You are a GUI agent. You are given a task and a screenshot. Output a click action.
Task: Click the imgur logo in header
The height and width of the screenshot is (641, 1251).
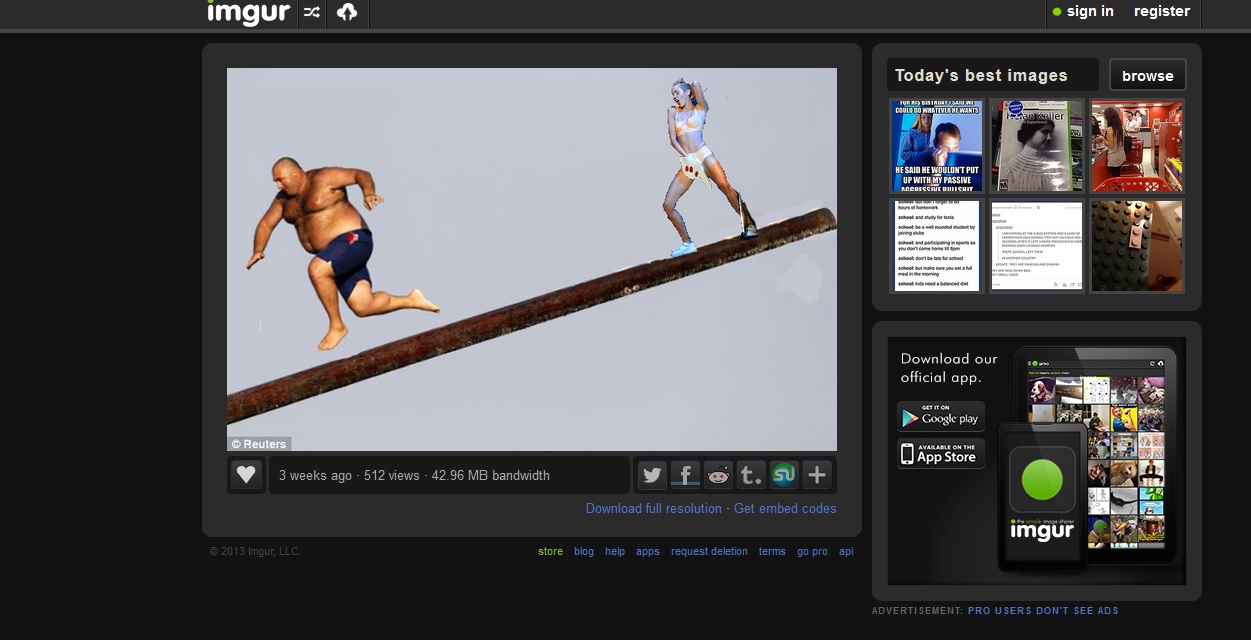pyautogui.click(x=248, y=13)
